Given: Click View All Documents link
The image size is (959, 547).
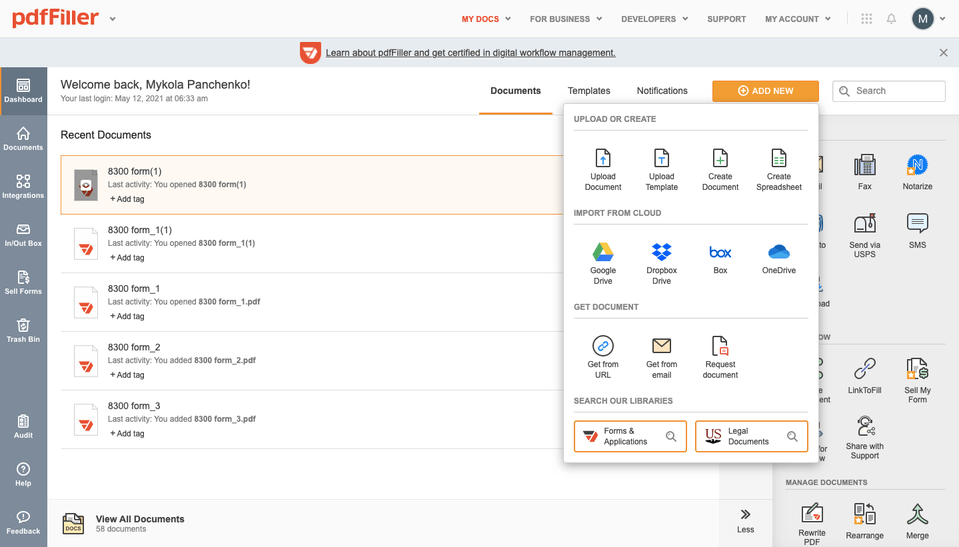Looking at the screenshot, I should [x=140, y=519].
